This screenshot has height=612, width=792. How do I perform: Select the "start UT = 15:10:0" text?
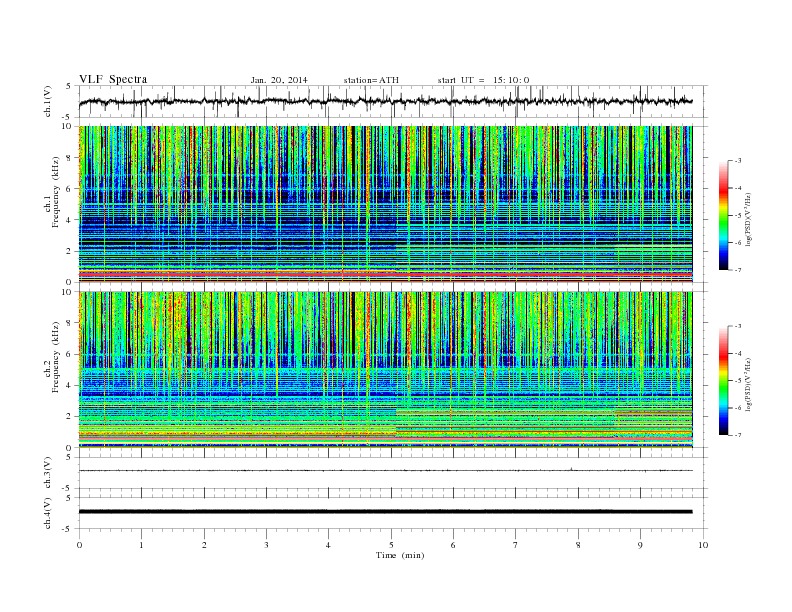[x=483, y=80]
